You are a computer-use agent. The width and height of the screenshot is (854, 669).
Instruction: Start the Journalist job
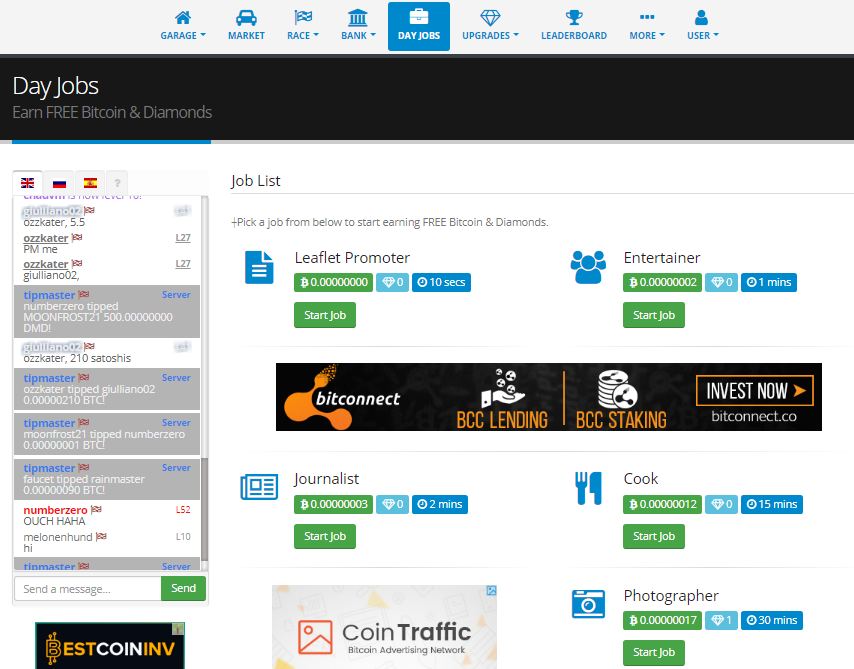pos(325,537)
